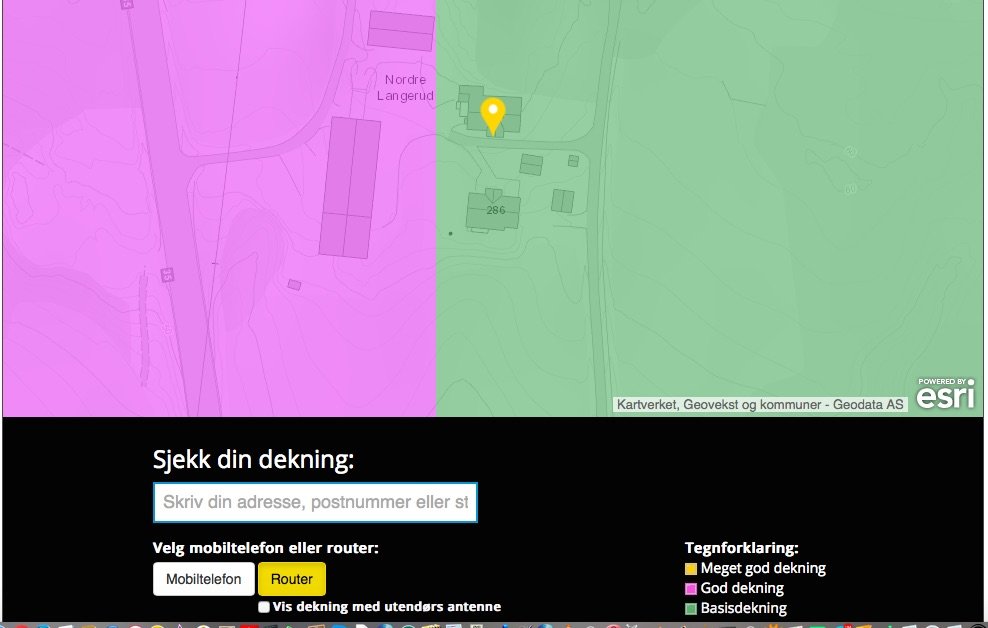The width and height of the screenshot is (988, 628).
Task: Click Velg mobiltelefon eller router label
Action: tap(266, 547)
